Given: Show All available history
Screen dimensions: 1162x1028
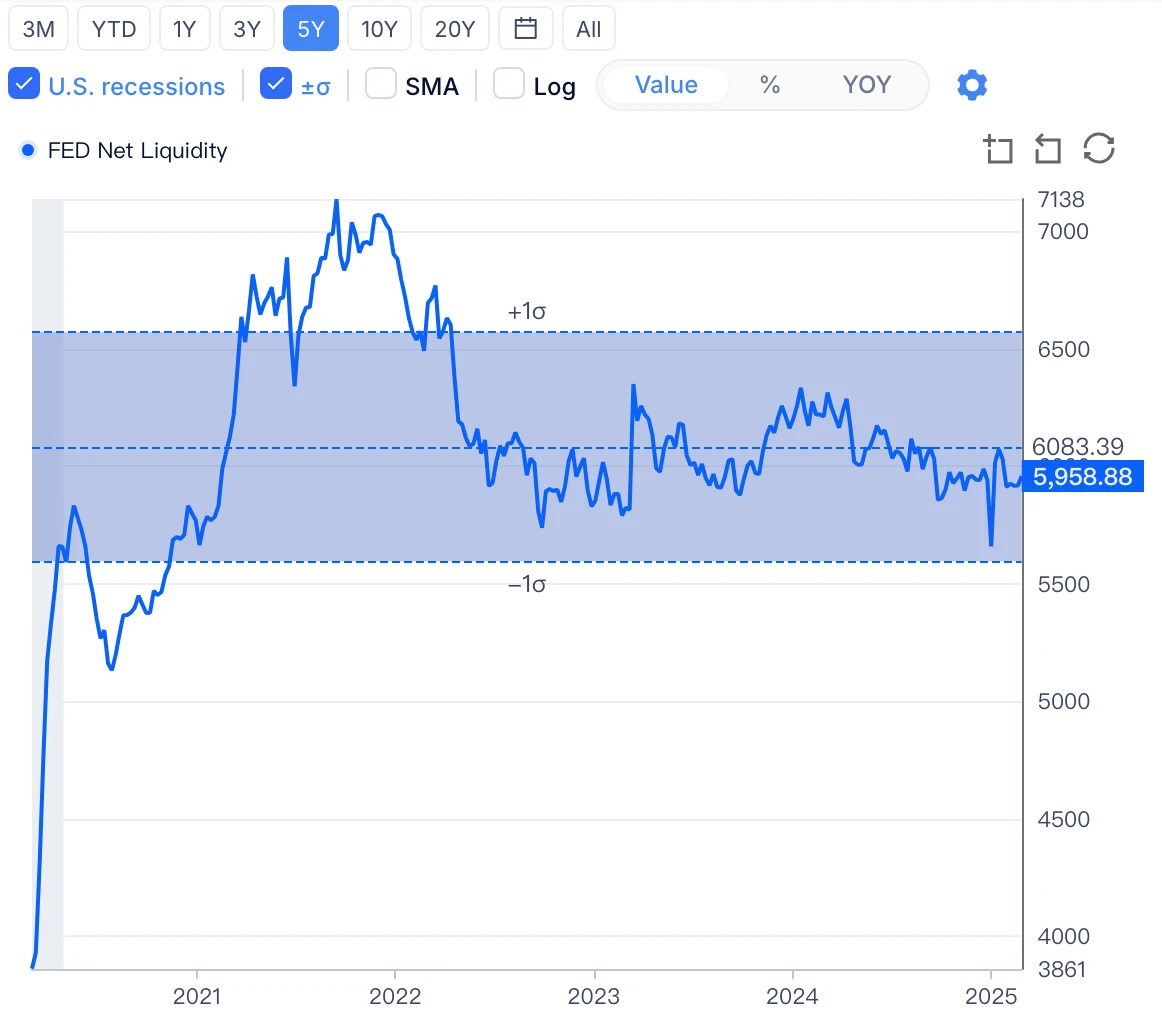Looking at the screenshot, I should pos(589,29).
